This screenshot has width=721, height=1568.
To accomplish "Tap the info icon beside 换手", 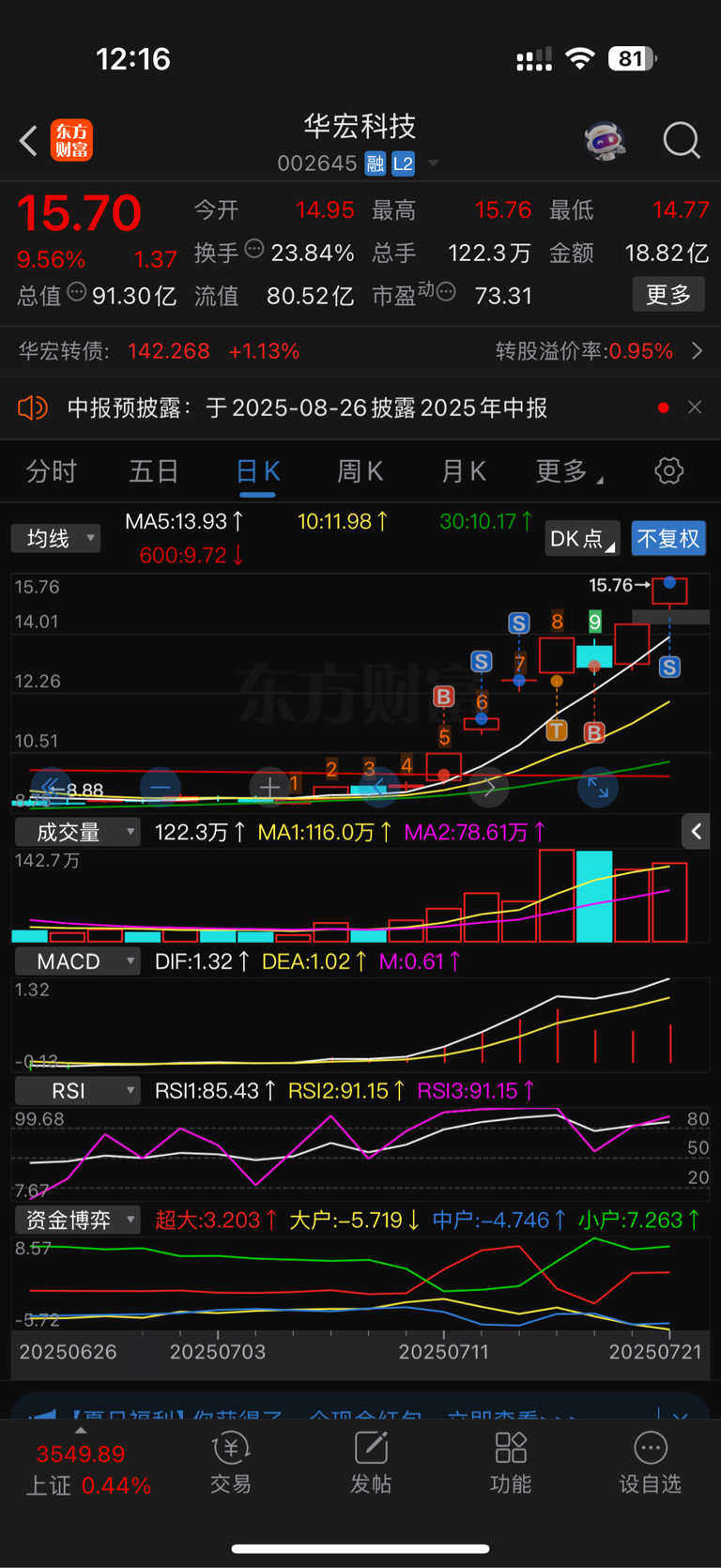I will [x=254, y=249].
